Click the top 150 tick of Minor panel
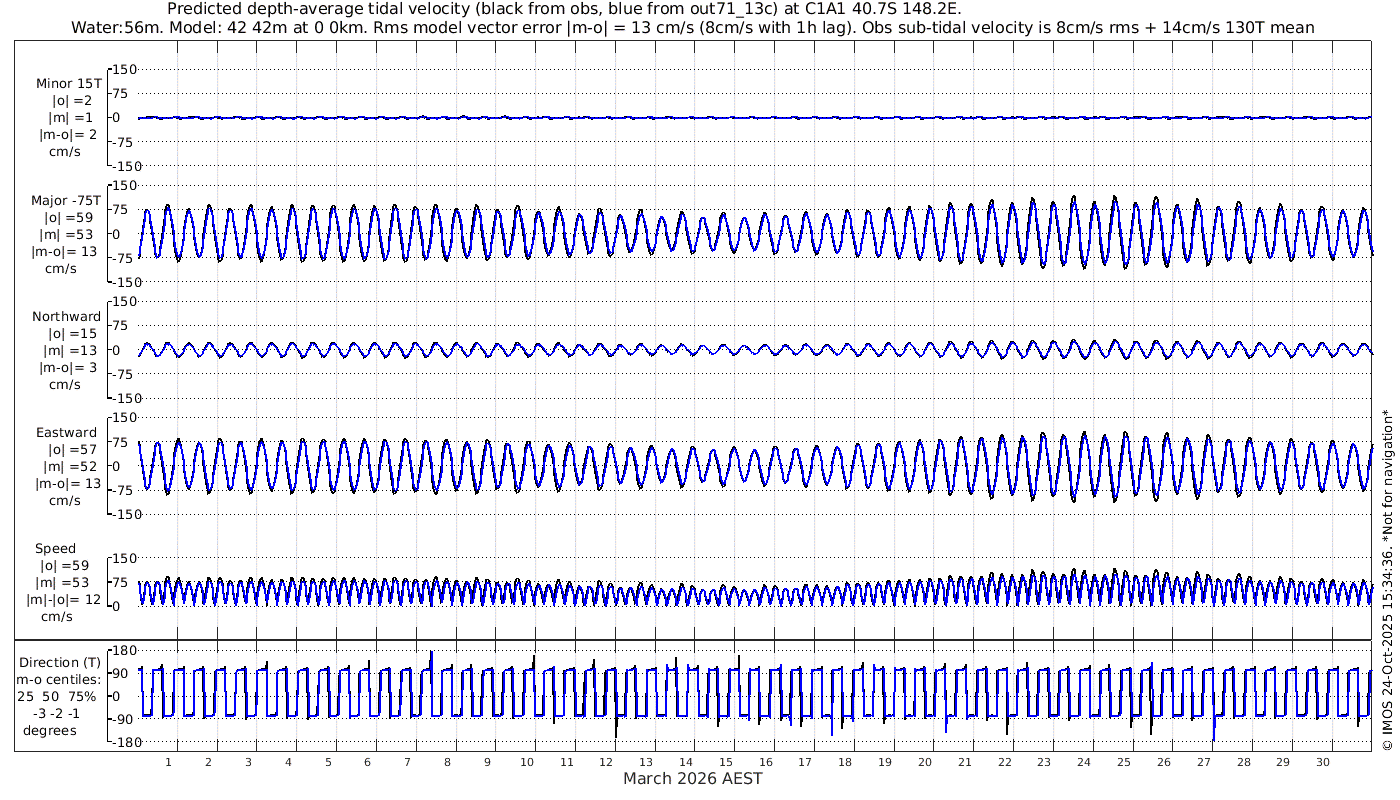1400x800 pixels. click(x=123, y=69)
